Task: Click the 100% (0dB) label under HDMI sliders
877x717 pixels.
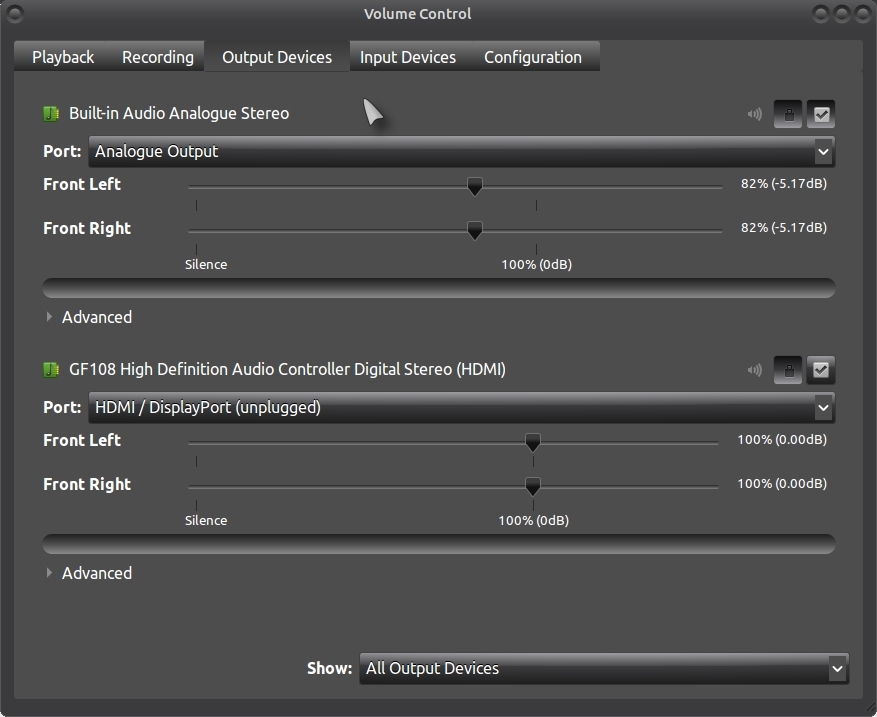Action: (x=534, y=521)
